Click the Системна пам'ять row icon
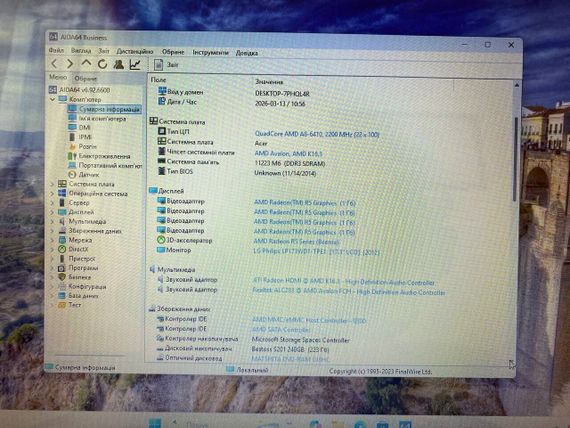 [x=161, y=161]
